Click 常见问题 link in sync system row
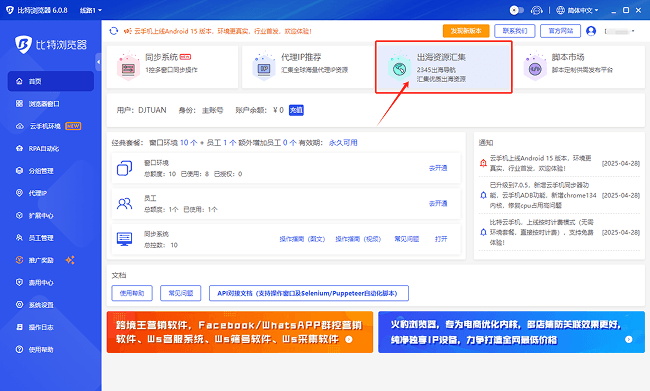Viewport: 650px width, 391px height. [407, 239]
